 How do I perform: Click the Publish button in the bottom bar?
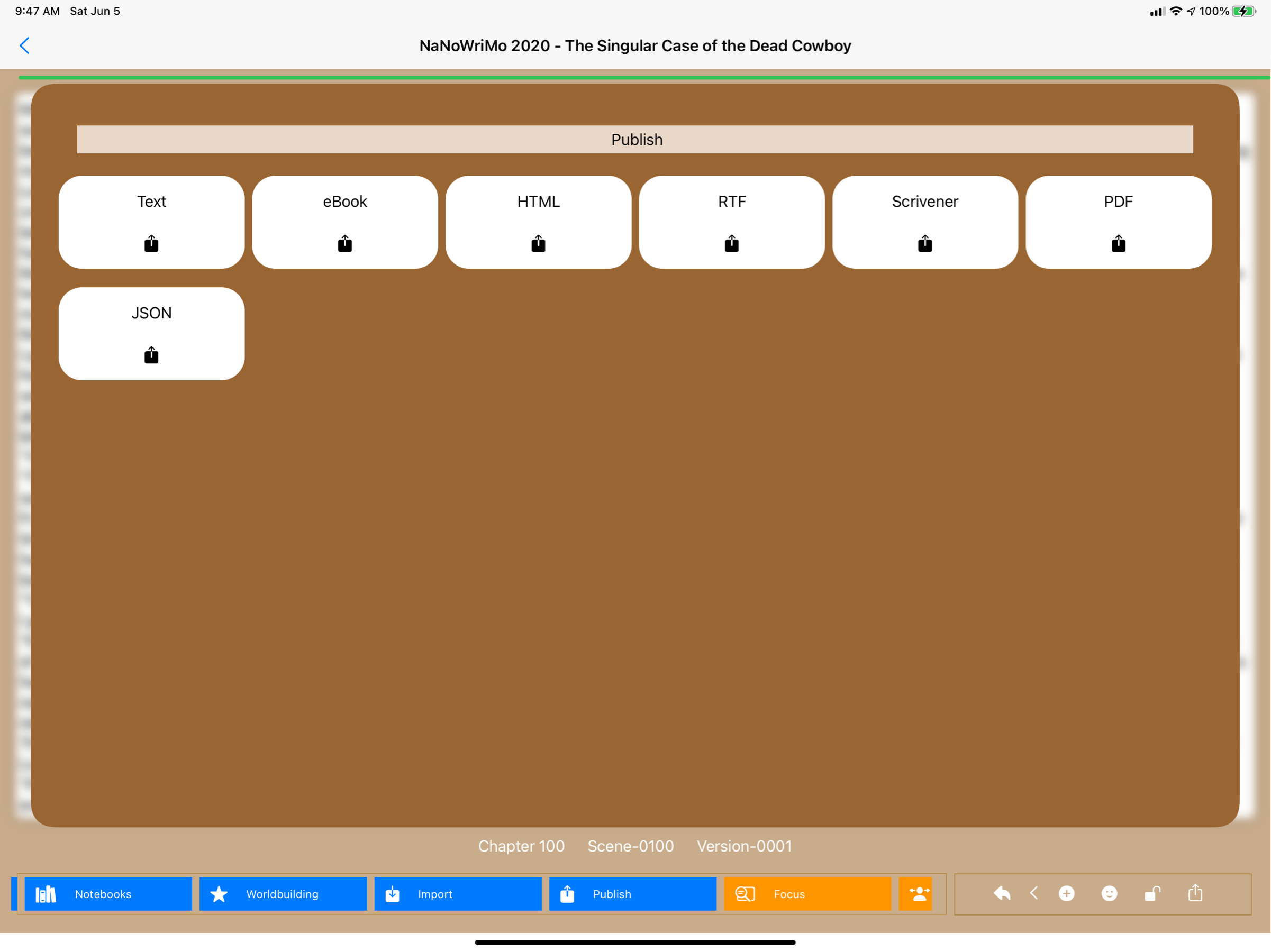point(632,893)
